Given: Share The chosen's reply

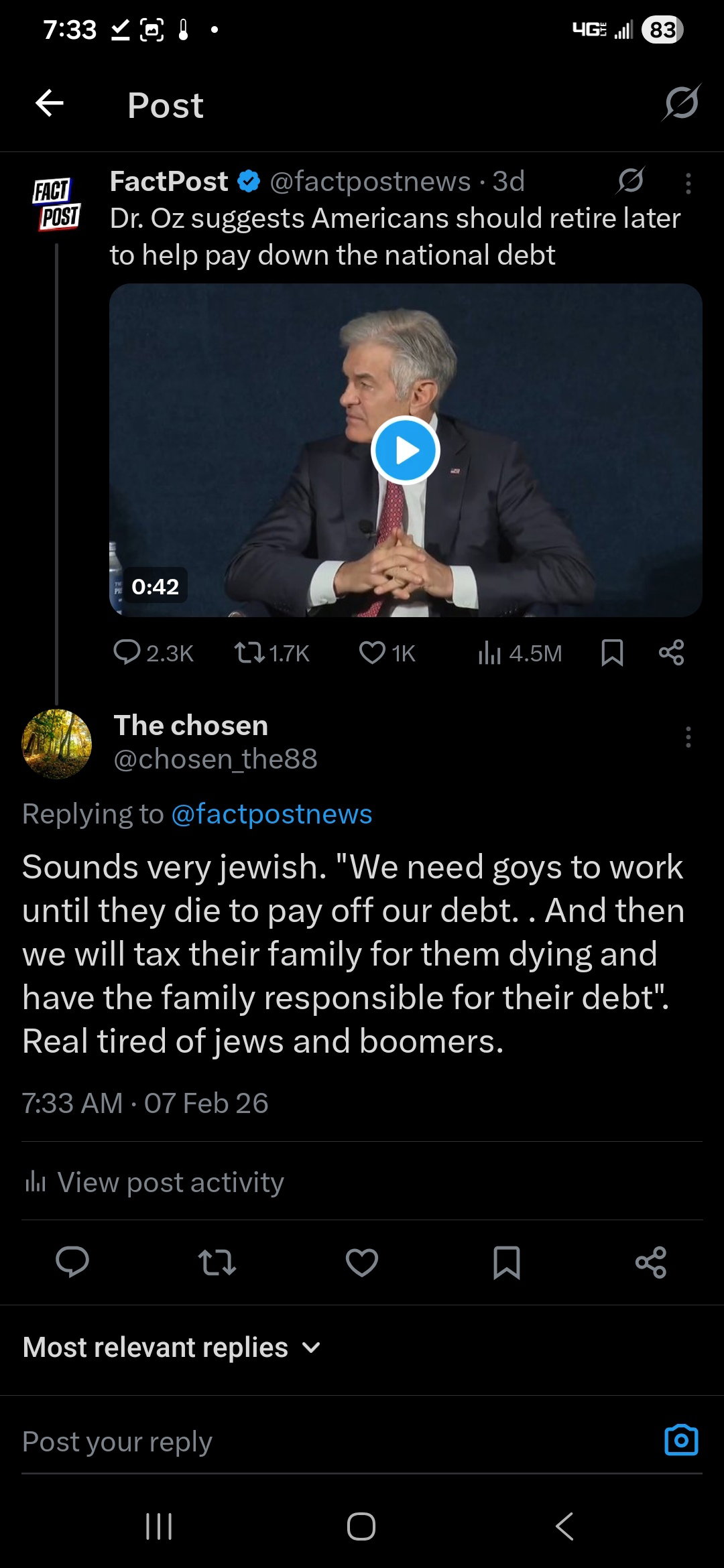Looking at the screenshot, I should 651,1262.
